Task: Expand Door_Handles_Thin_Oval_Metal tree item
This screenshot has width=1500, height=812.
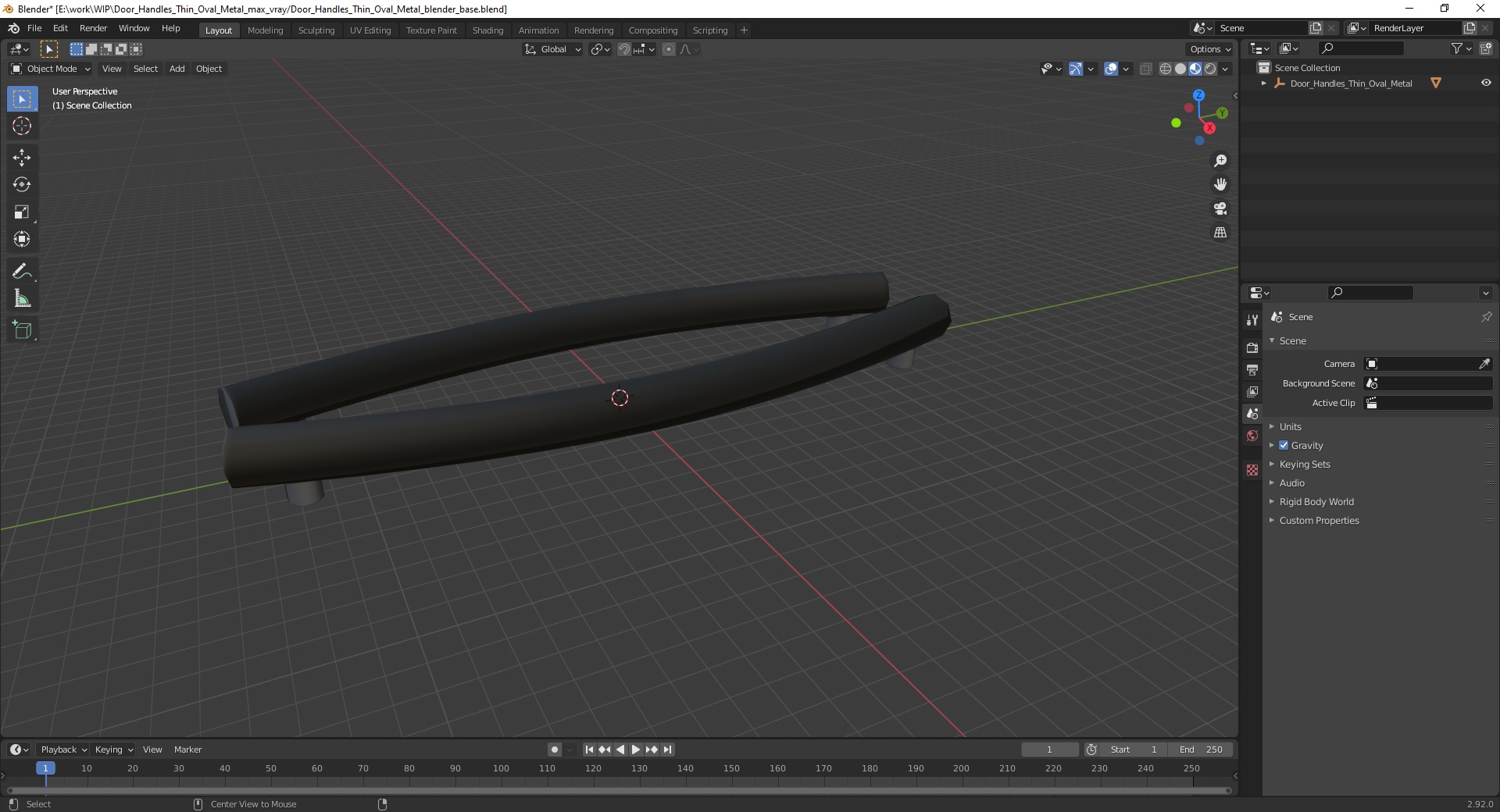Action: (x=1263, y=84)
